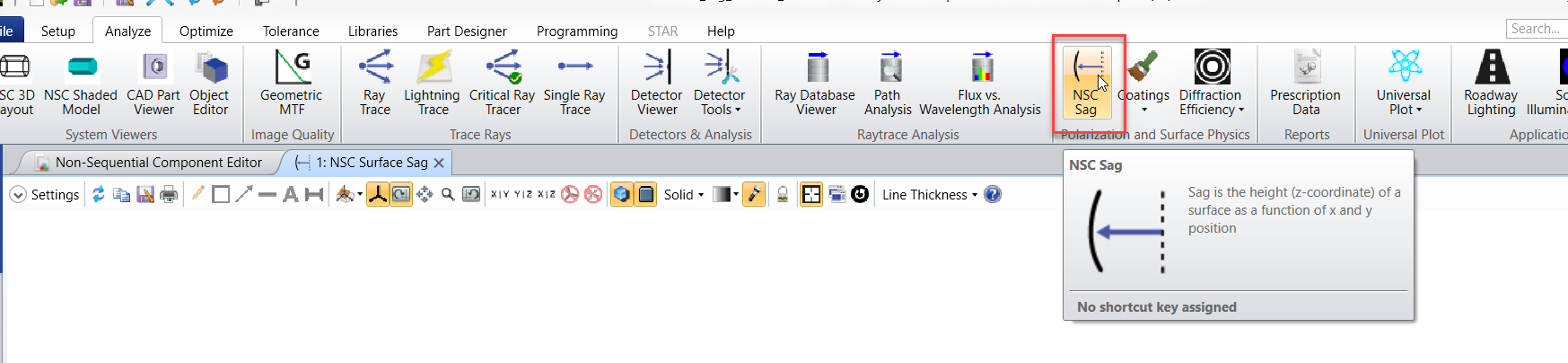1568x363 pixels.
Task: Open Roadway Lighting application
Action: click(x=1491, y=84)
